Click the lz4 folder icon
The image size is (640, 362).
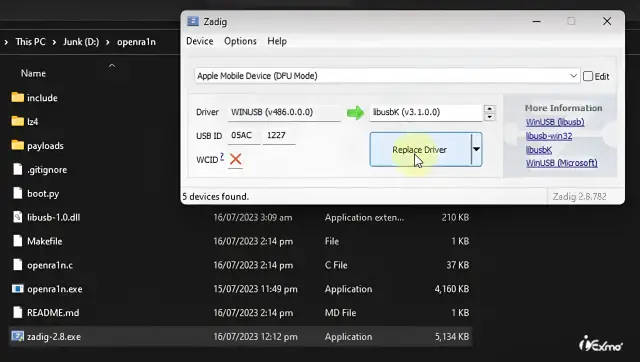[18, 121]
